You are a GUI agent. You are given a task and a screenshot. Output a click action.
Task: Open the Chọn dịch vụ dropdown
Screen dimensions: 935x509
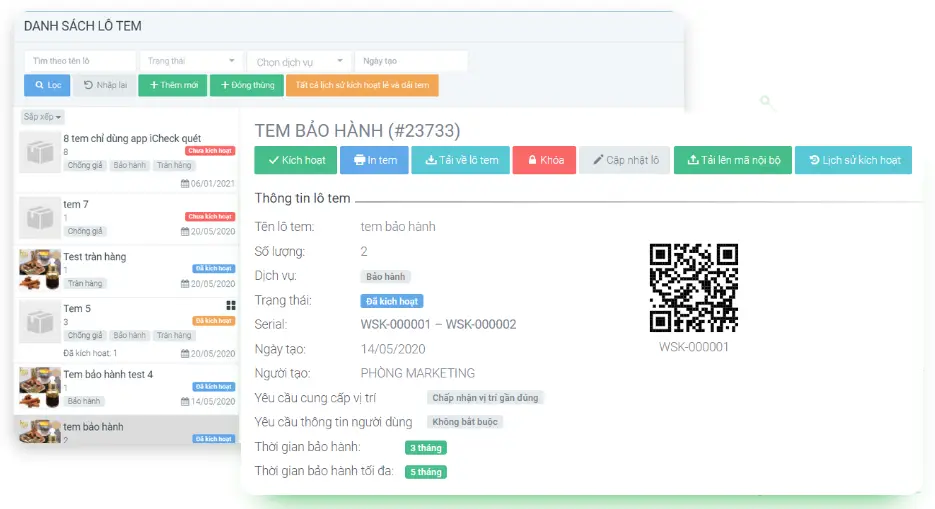coord(299,62)
